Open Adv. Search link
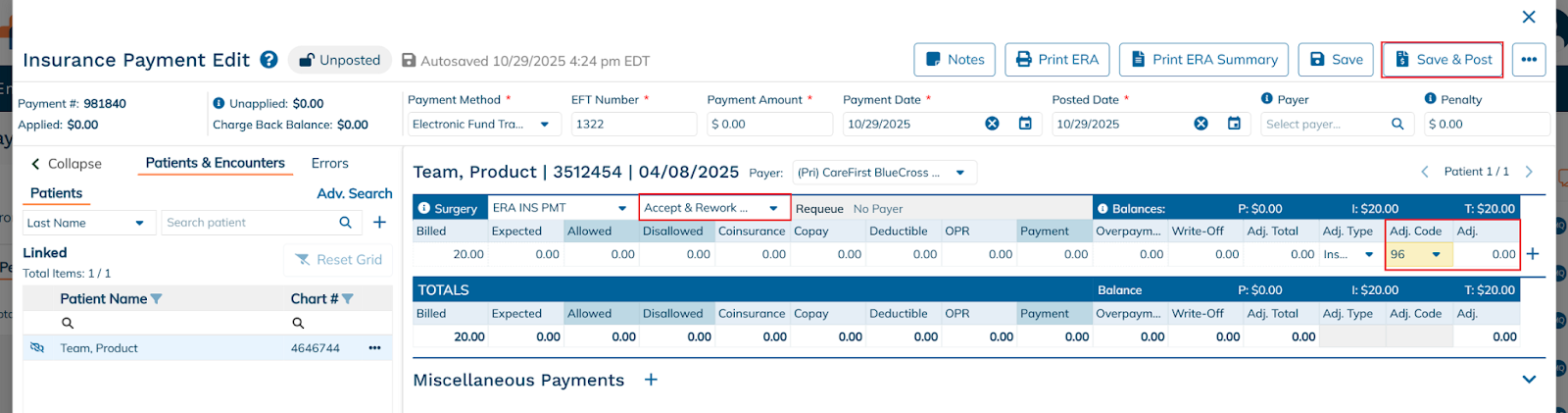This screenshot has height=413, width=1568. pos(354,193)
